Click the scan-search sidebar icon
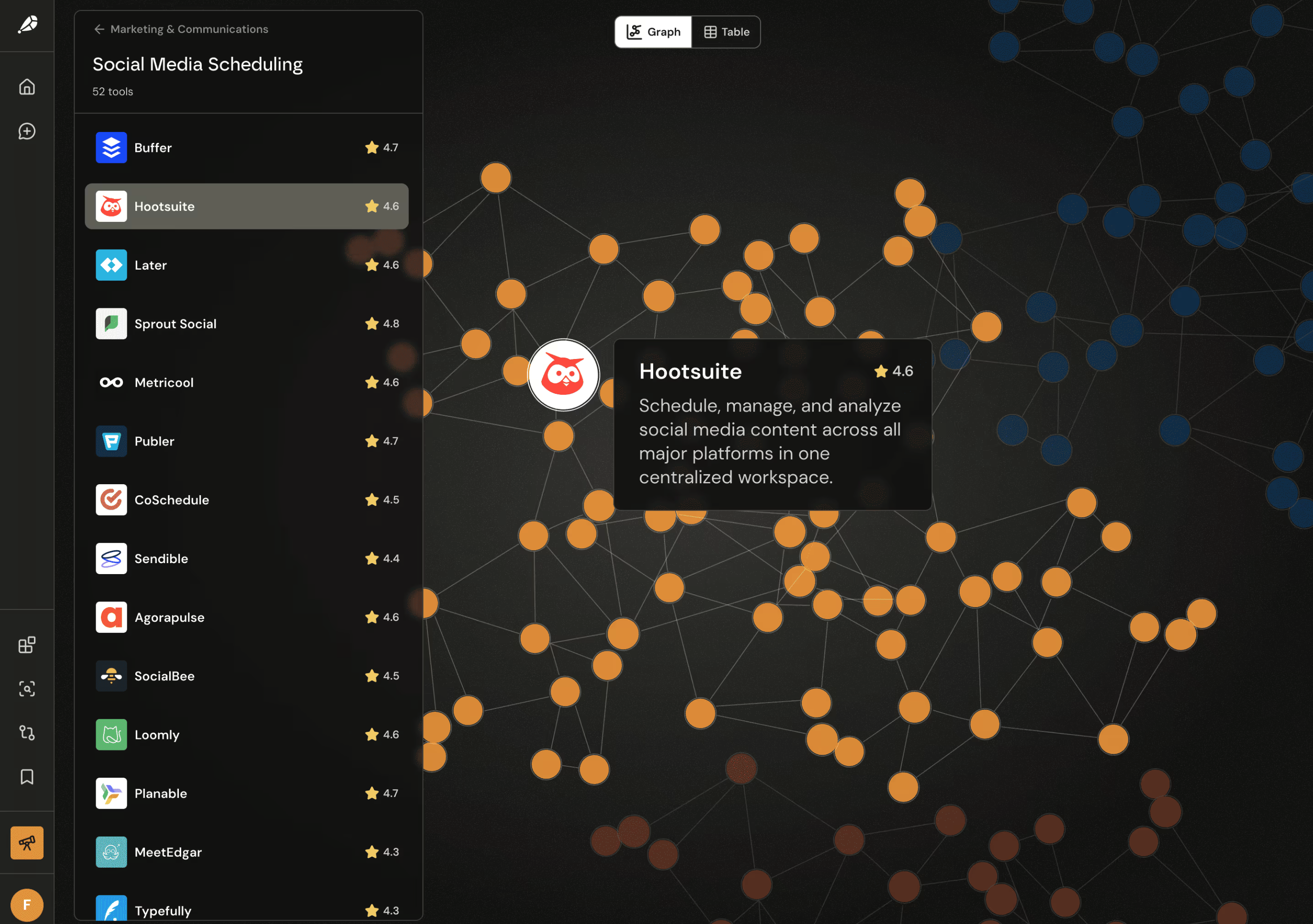This screenshot has width=1313, height=924. (x=27, y=689)
